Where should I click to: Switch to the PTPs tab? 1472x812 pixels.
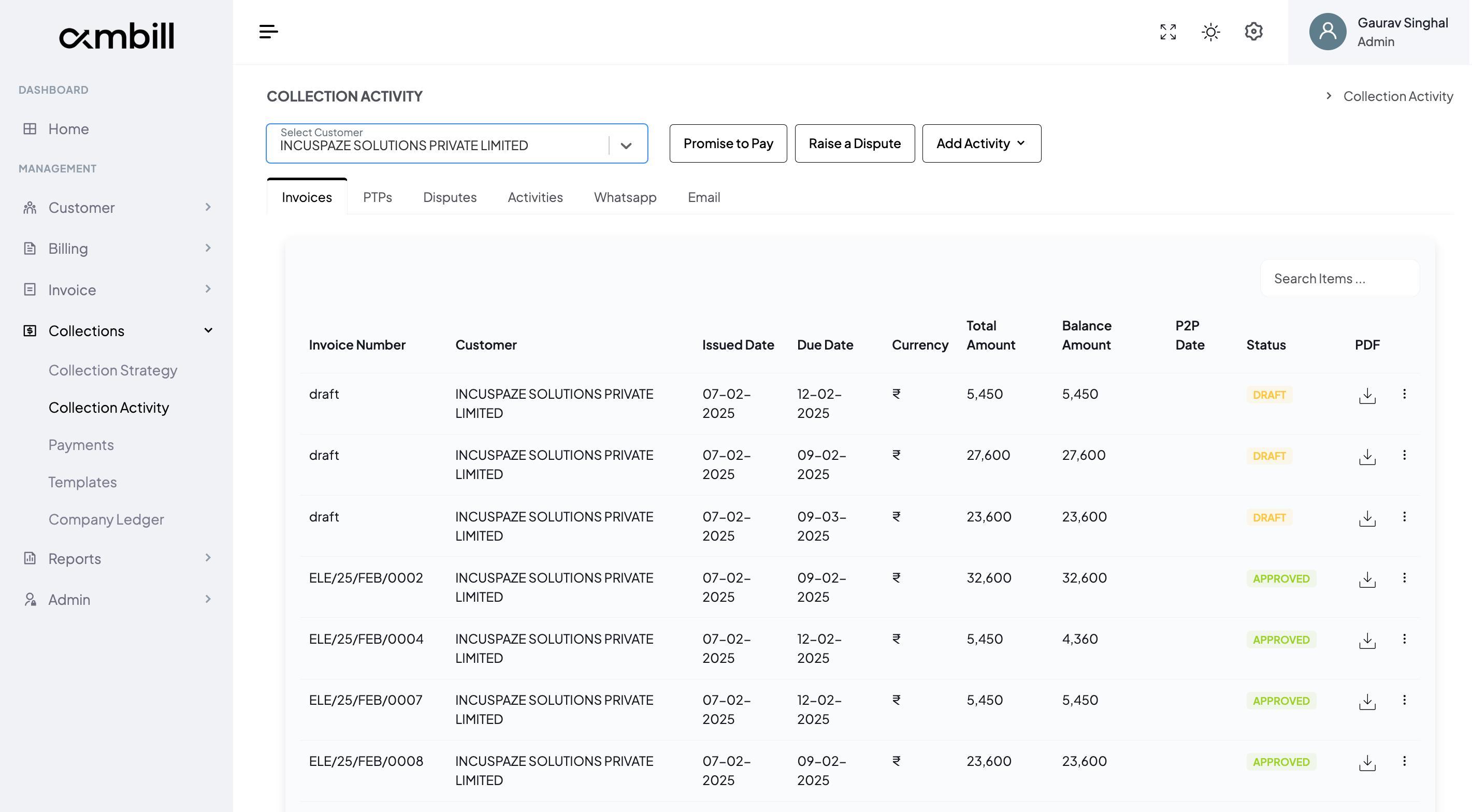tap(377, 197)
